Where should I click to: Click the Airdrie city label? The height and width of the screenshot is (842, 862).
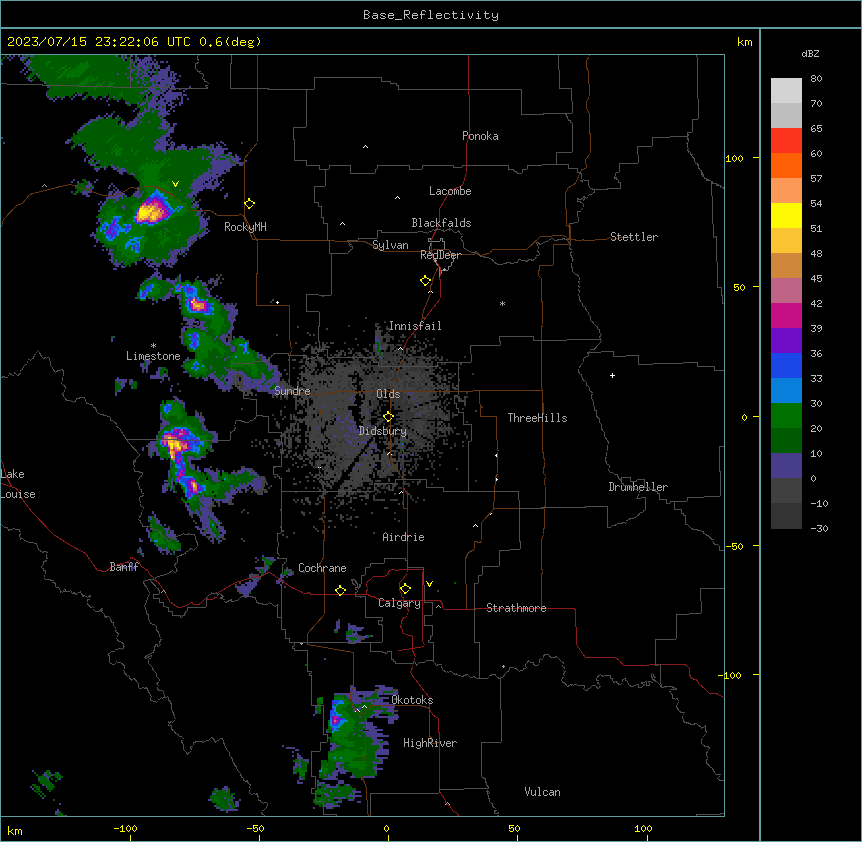click(403, 537)
